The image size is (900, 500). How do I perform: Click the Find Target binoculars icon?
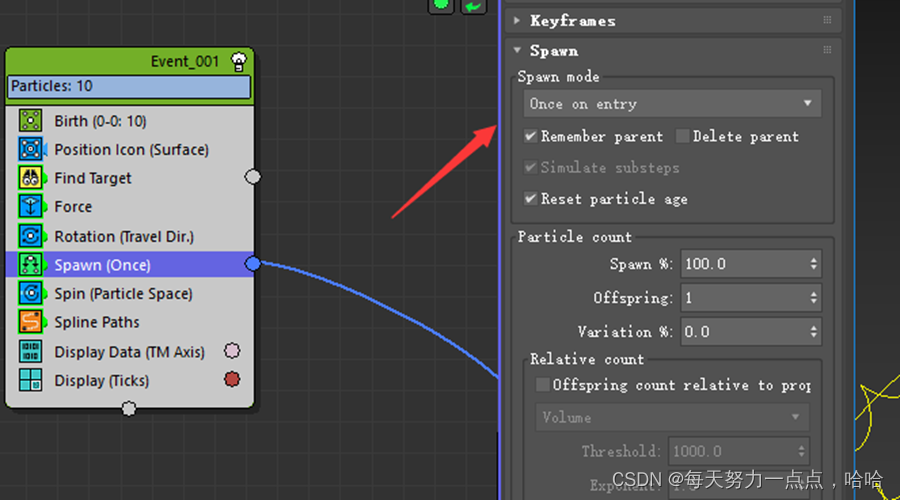coord(30,178)
